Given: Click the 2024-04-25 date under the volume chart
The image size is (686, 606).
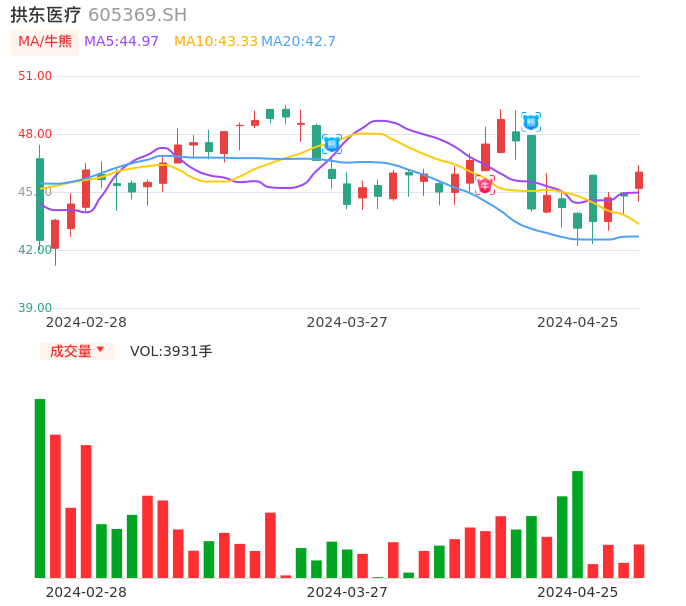Looking at the screenshot, I should coord(577,591).
